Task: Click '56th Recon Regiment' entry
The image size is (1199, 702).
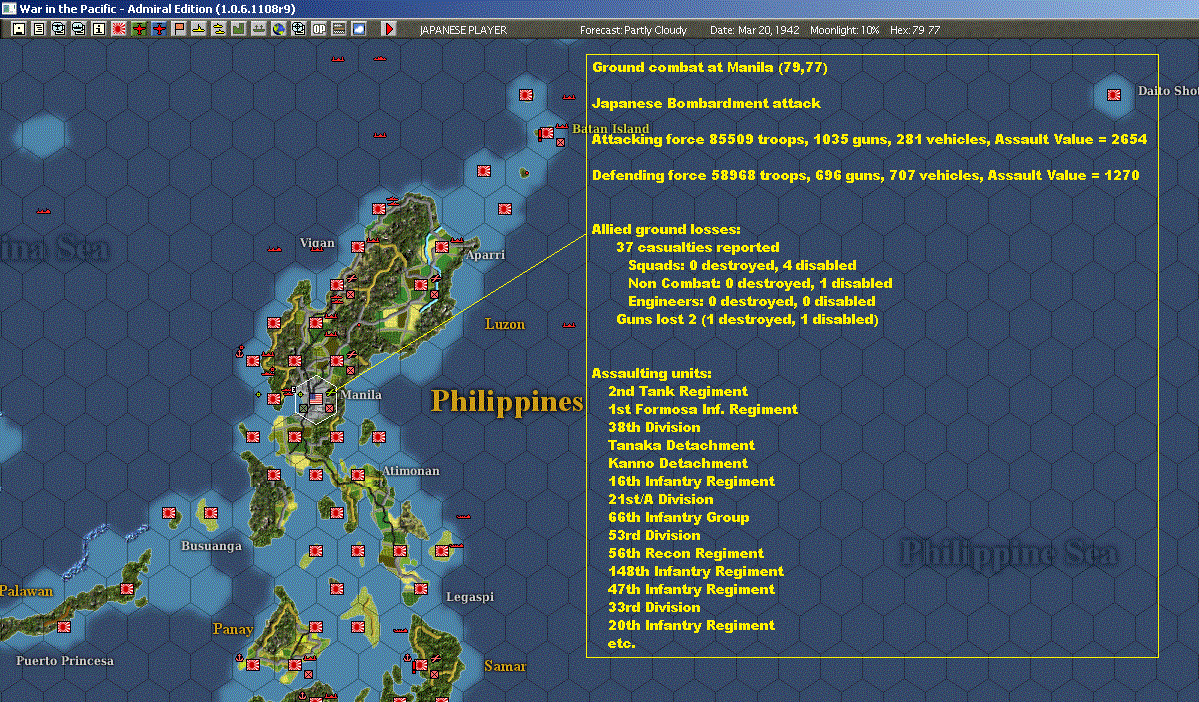Action: (686, 553)
